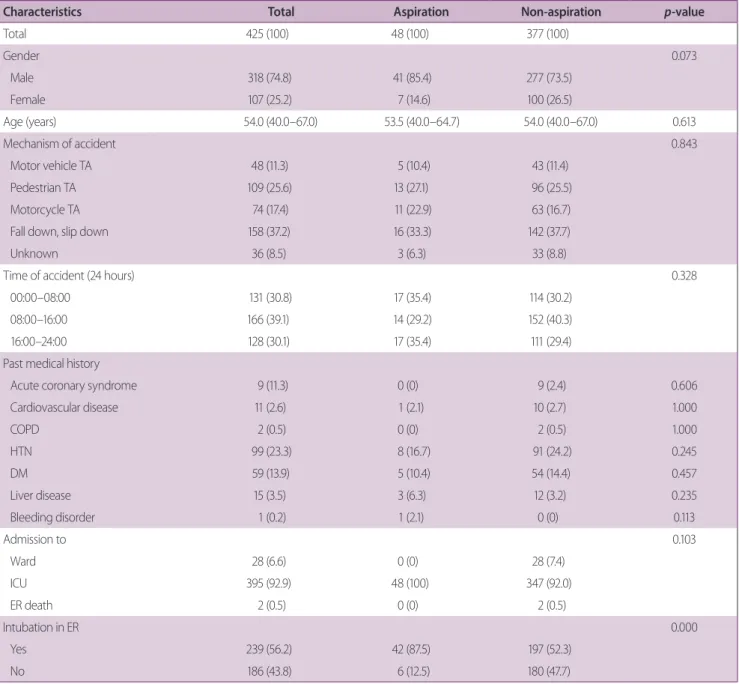Image resolution: width=739 pixels, height=684 pixels.
Task: Click the 'Male' row label
Action: pyautogui.click(x=22, y=78)
